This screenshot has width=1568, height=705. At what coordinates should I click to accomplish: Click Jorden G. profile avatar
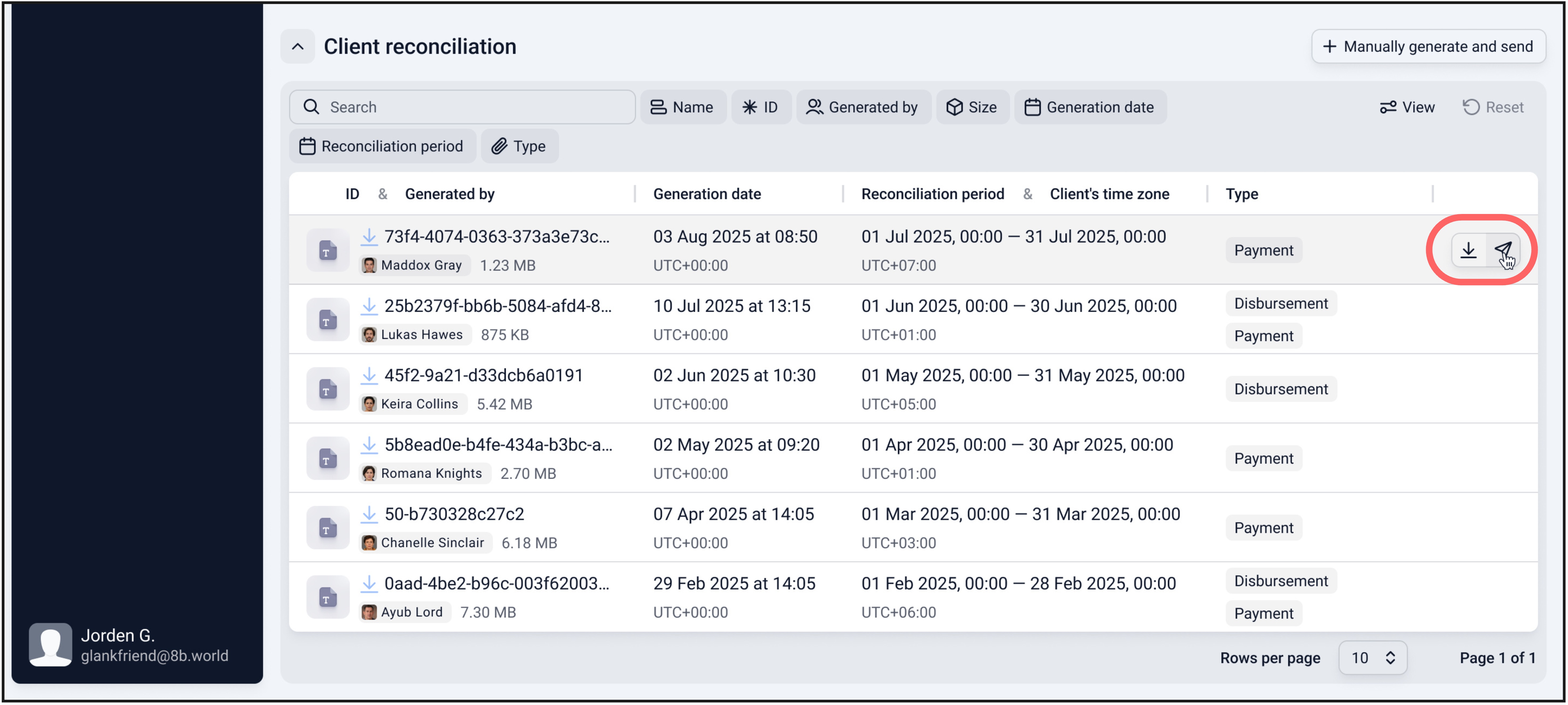coord(50,645)
